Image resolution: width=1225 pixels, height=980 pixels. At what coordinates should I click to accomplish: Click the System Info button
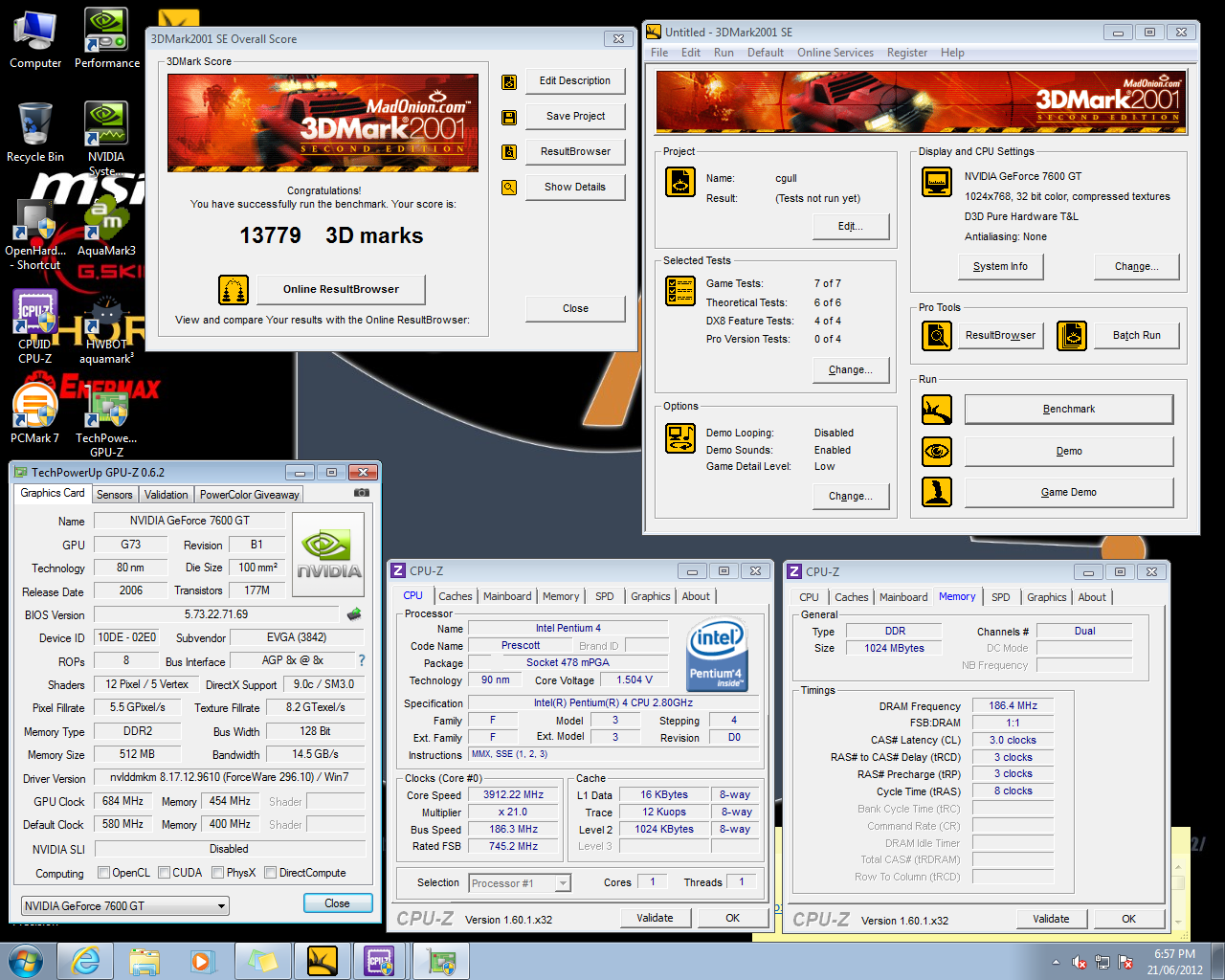(1000, 267)
